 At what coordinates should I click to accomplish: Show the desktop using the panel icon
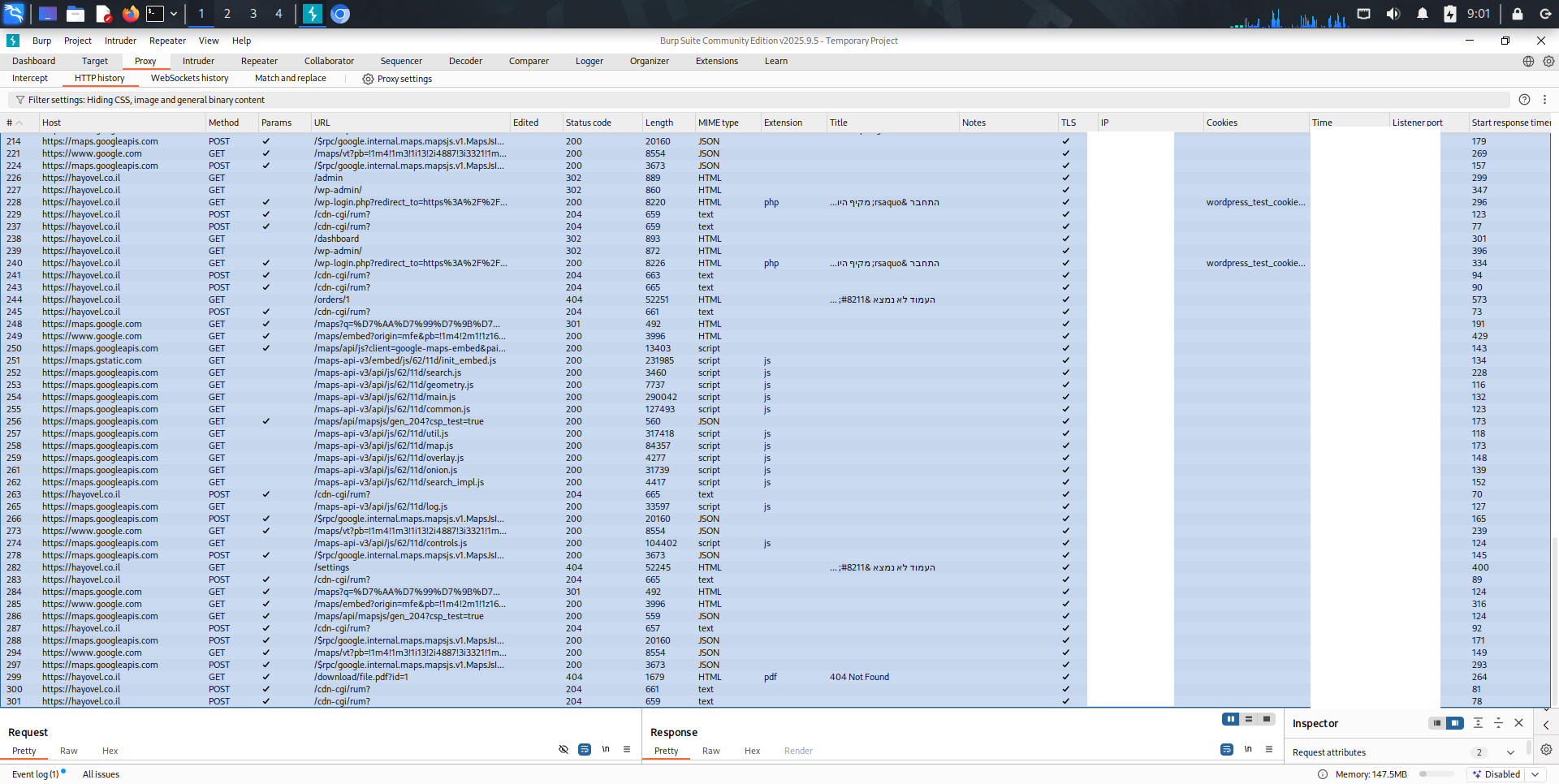(48, 14)
